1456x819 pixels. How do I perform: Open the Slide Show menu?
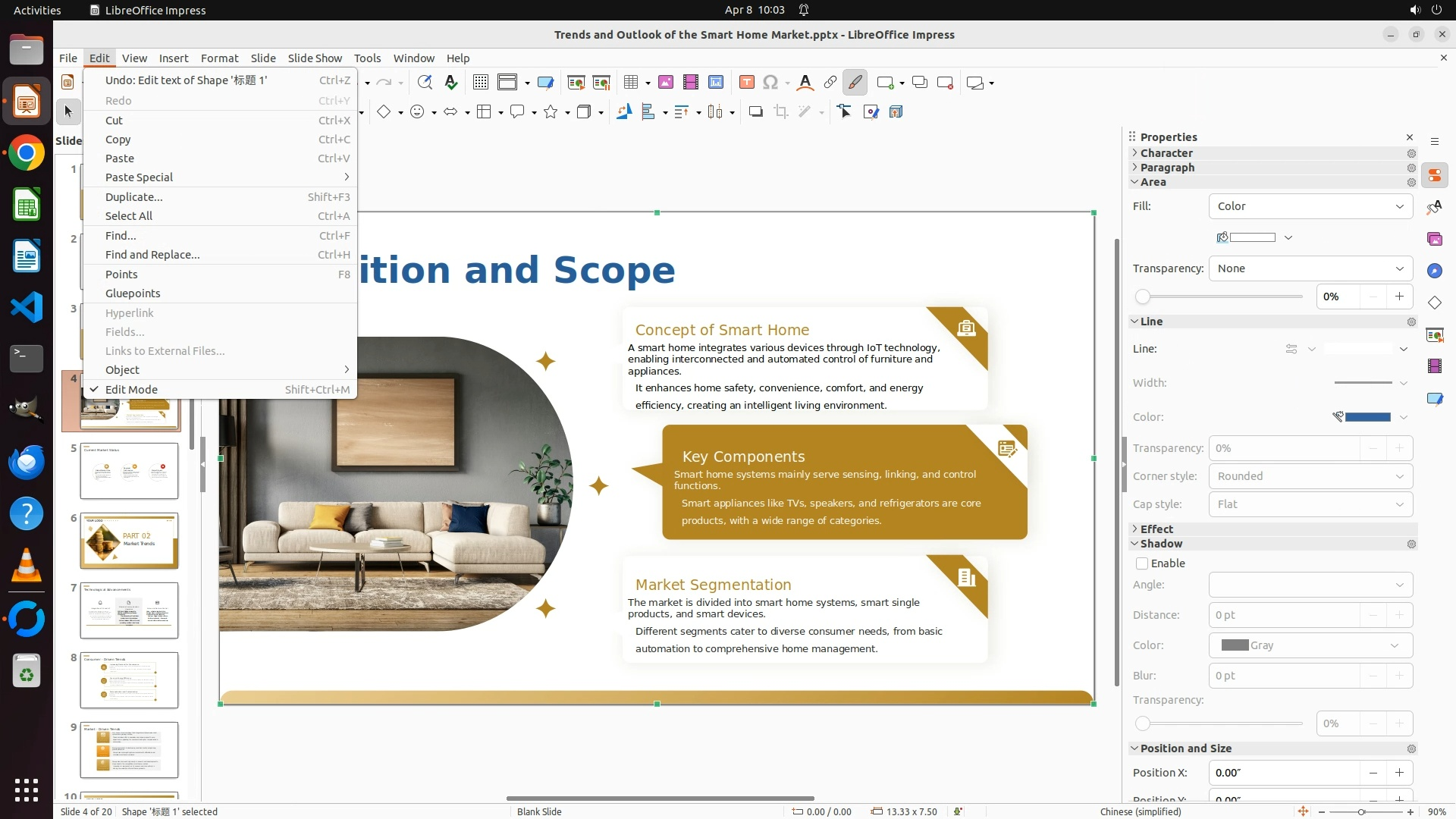[315, 58]
